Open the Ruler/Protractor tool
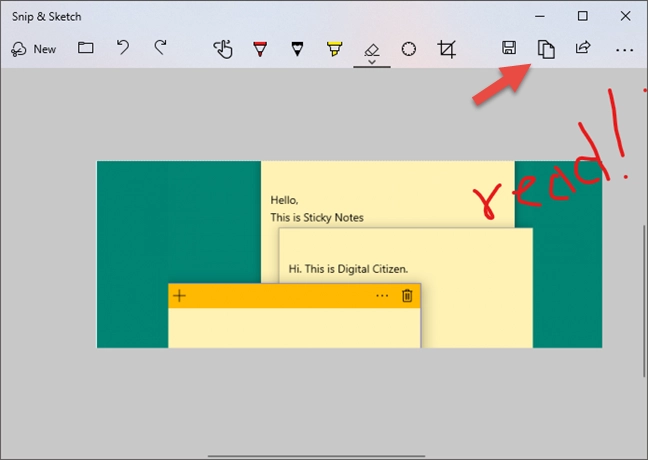Screen dimensions: 648x460 pyautogui.click(x=409, y=49)
